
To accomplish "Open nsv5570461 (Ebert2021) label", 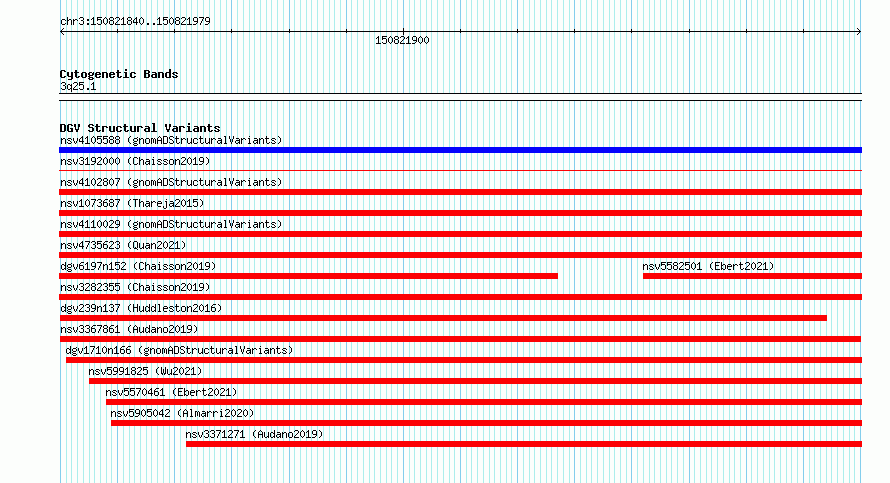I will click(x=171, y=392).
